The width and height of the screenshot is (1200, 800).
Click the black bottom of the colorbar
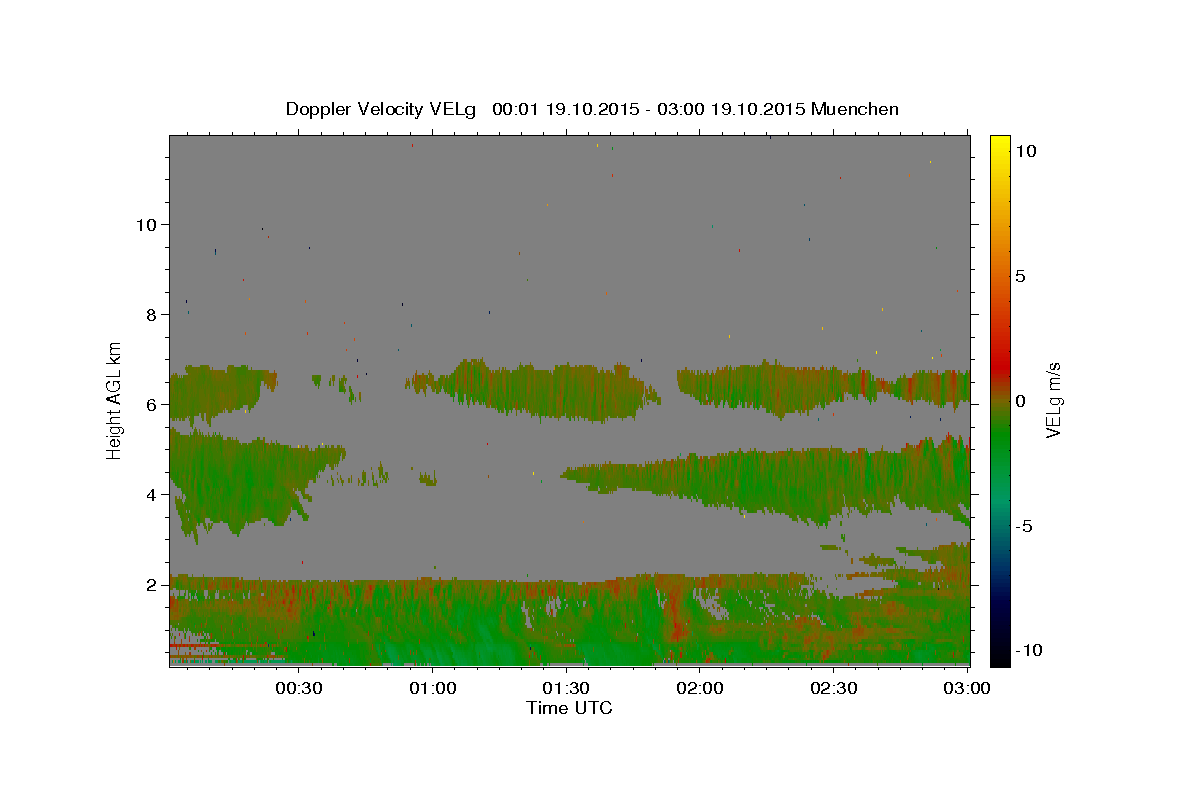coord(1000,656)
